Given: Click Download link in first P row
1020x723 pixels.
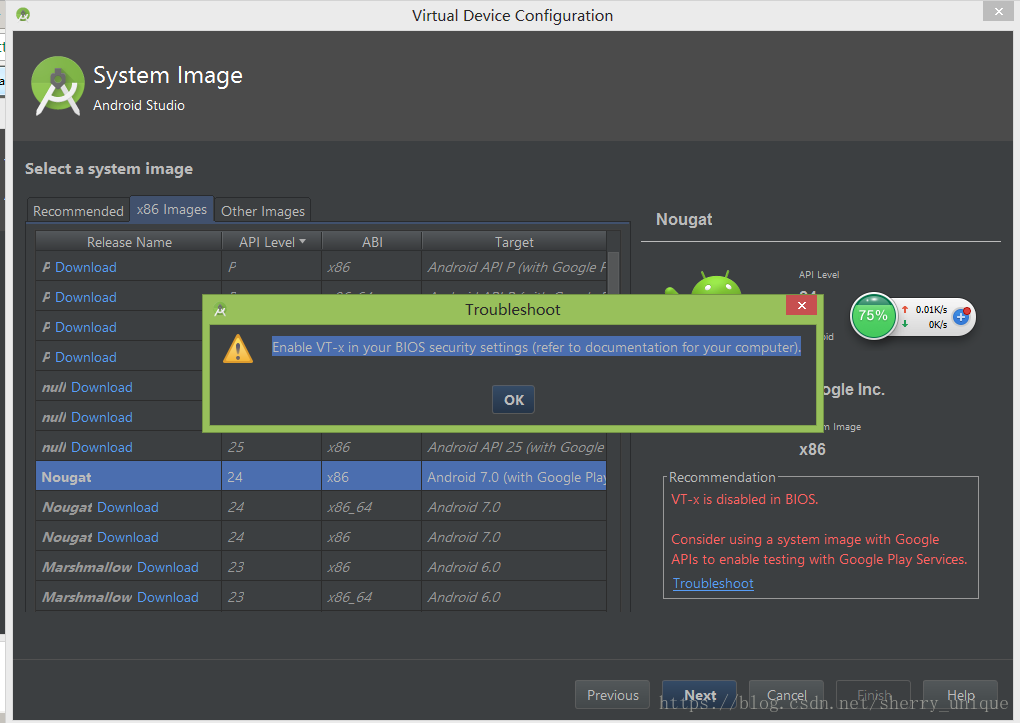Looking at the screenshot, I should [86, 267].
